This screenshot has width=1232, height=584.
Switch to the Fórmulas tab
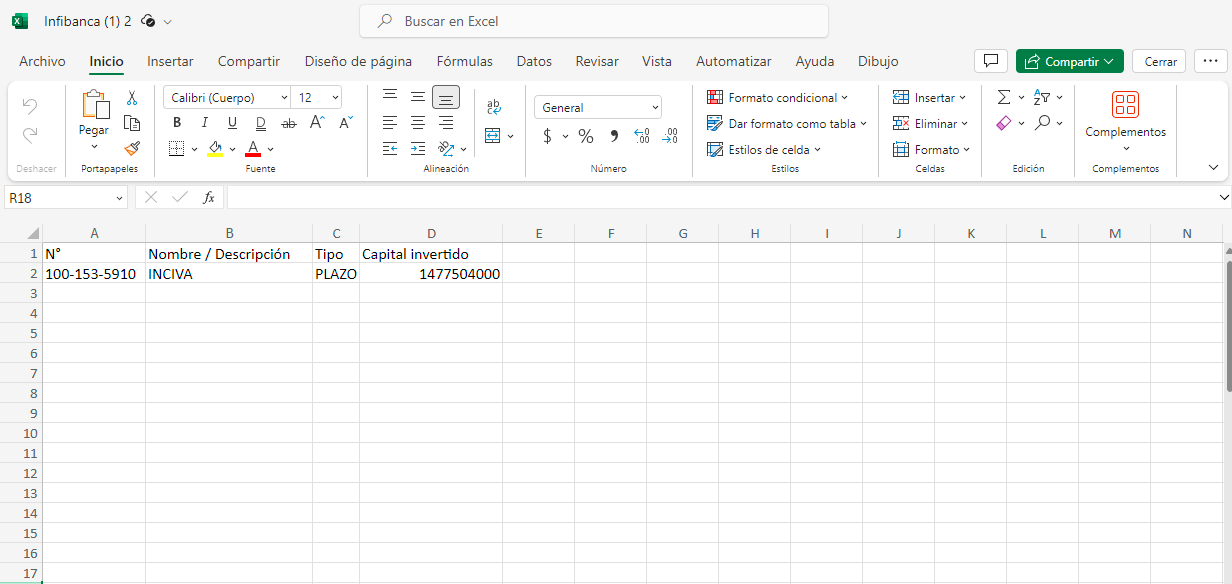click(465, 61)
